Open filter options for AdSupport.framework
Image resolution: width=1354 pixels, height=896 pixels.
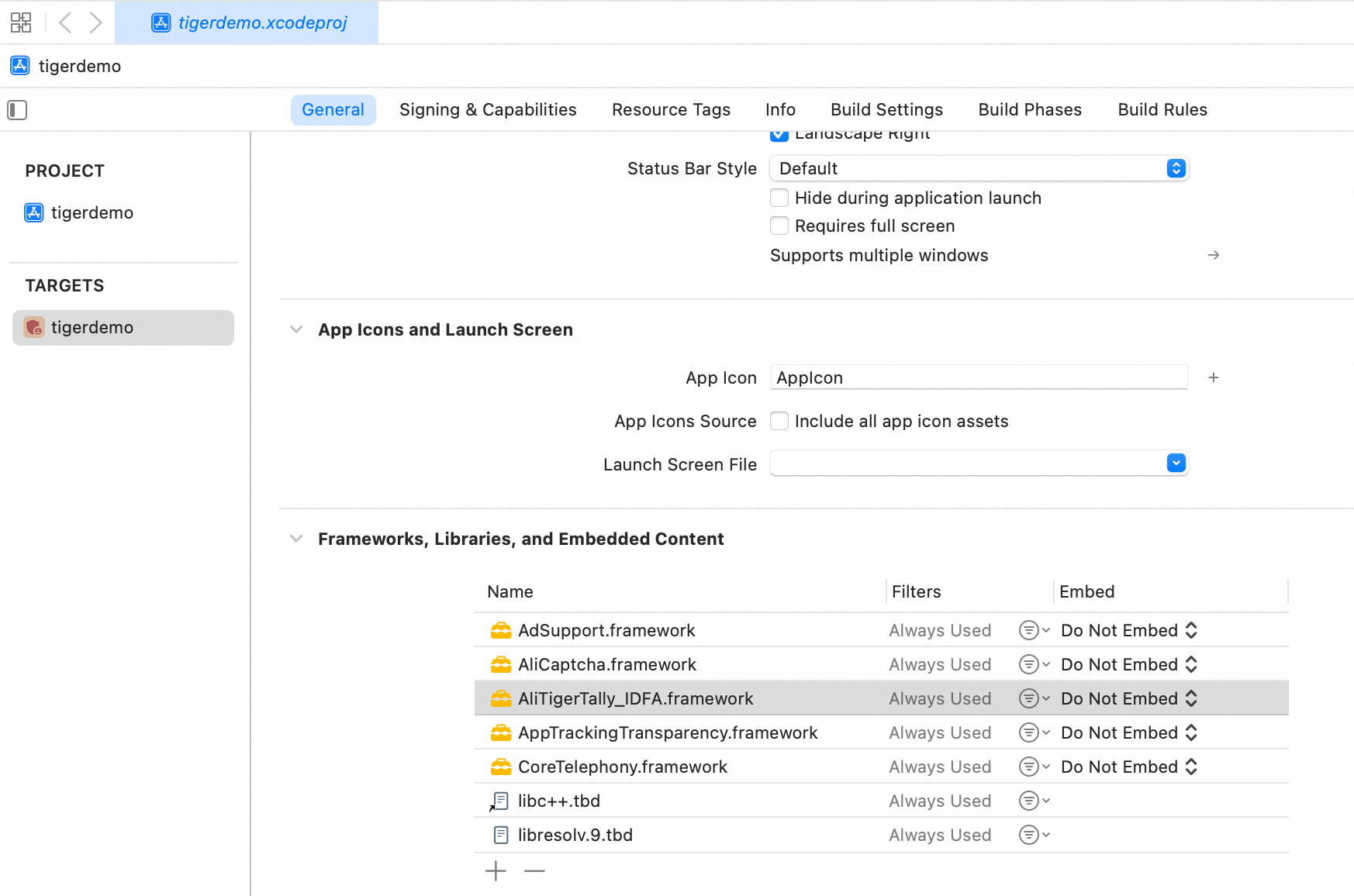click(x=1034, y=630)
